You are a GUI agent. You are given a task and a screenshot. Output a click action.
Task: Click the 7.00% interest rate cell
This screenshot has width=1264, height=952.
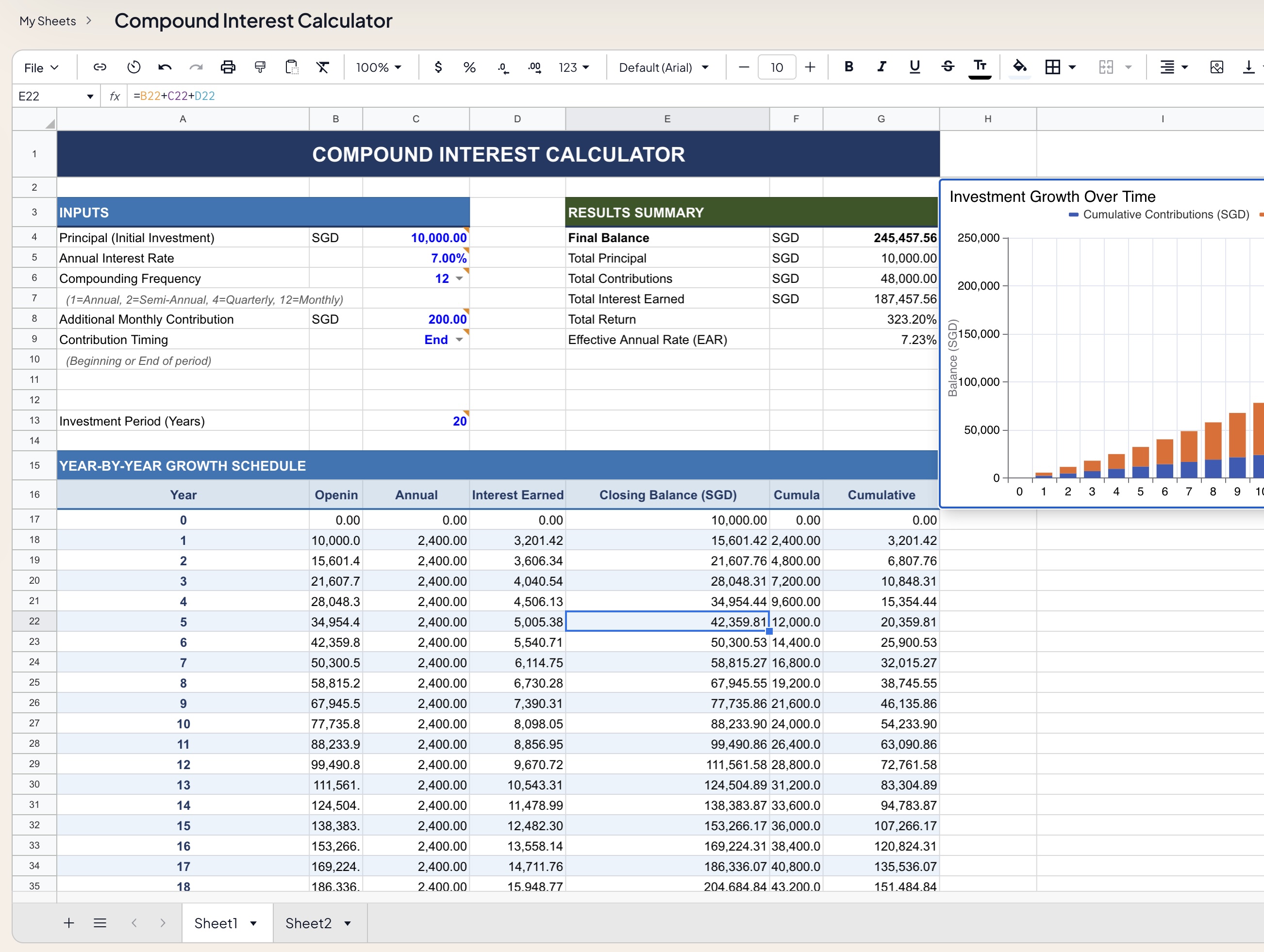416,258
